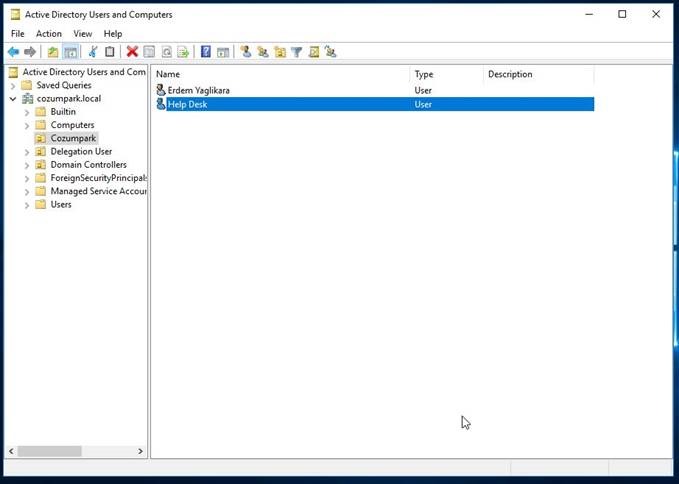Viewport: 679px width, 484px height.
Task: Open filter options with the funnel icon
Action: [x=297, y=52]
